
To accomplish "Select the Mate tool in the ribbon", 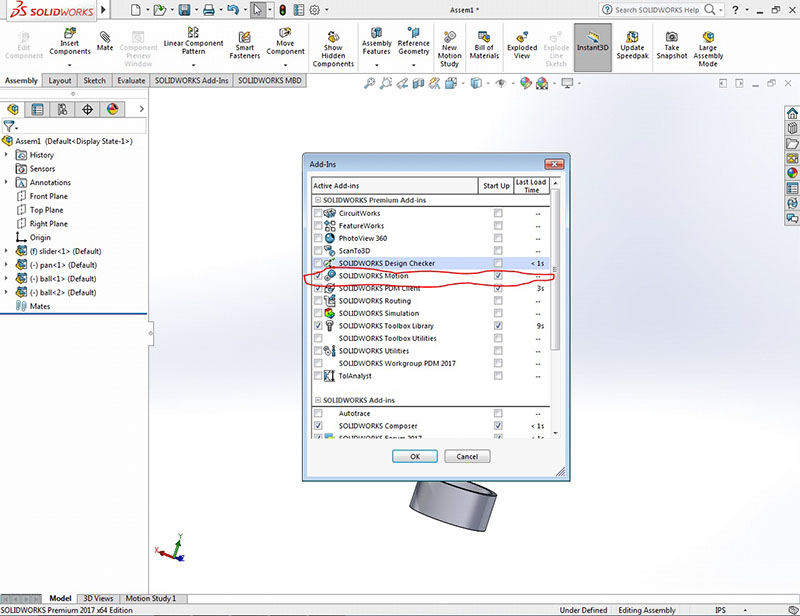I will point(105,41).
